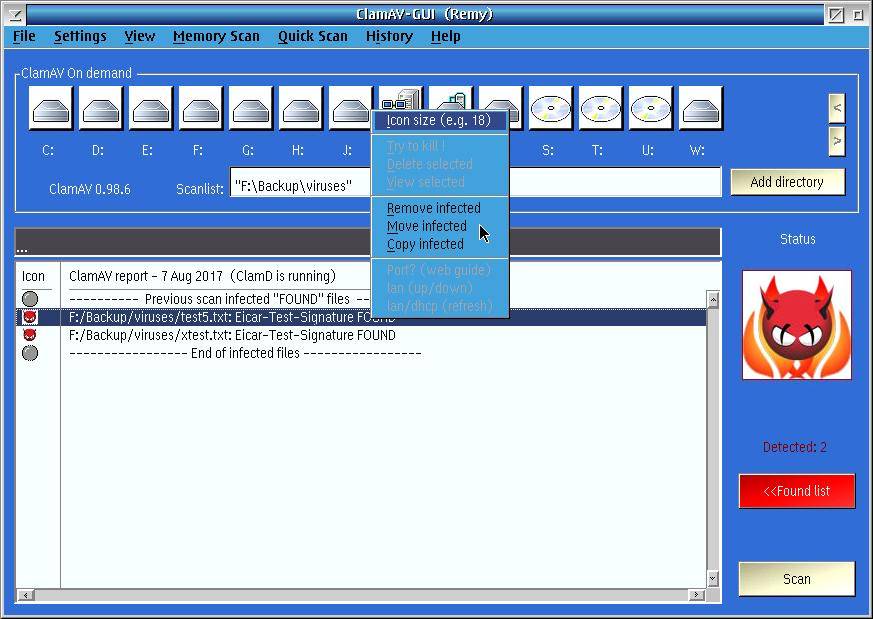Select the U: CD-ROM drive icon
The width and height of the screenshot is (873, 619).
tap(651, 109)
